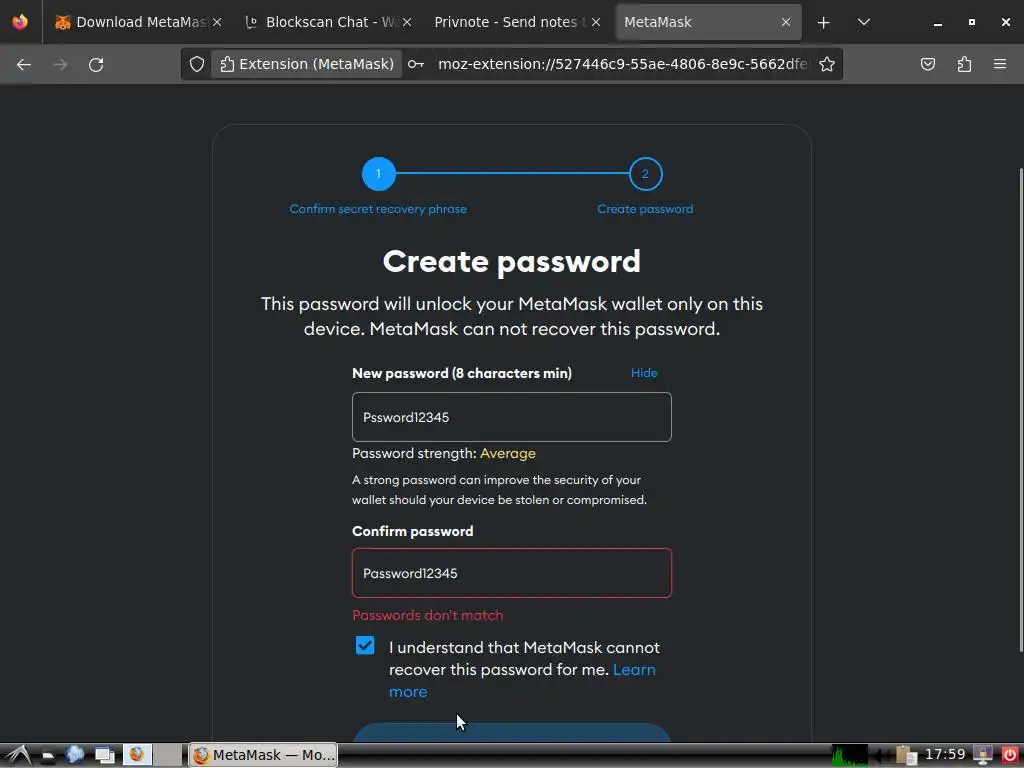This screenshot has width=1024, height=768.
Task: Click step 2 circle in progress indicator
Action: (x=645, y=174)
